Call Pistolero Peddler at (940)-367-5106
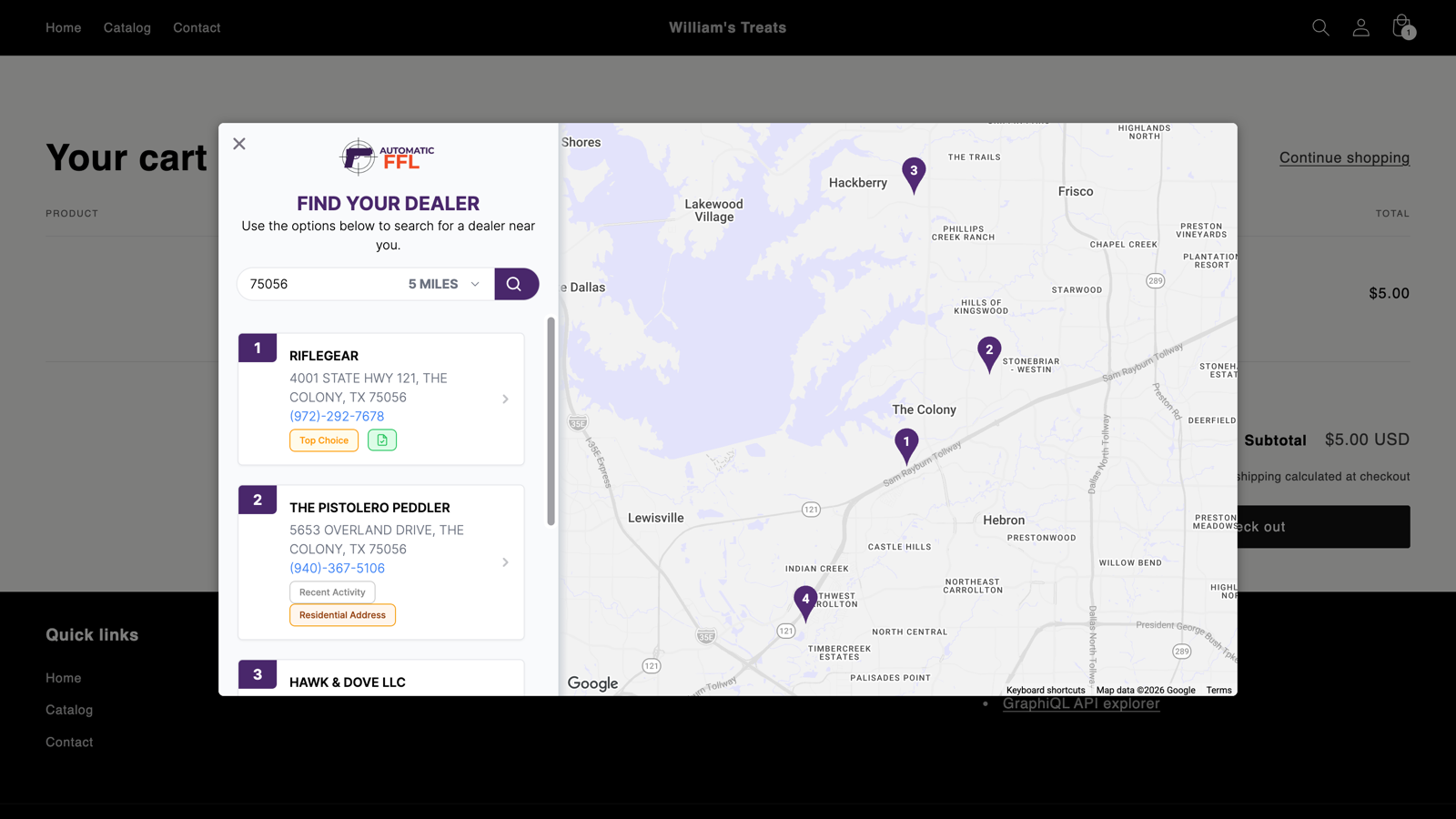This screenshot has height=819, width=1456. (x=337, y=568)
